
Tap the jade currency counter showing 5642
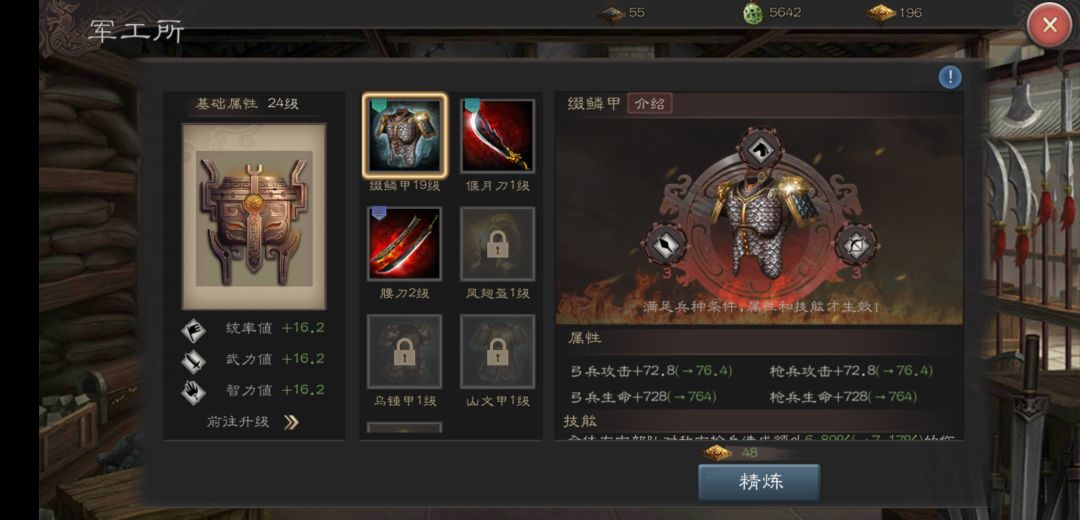(772, 12)
